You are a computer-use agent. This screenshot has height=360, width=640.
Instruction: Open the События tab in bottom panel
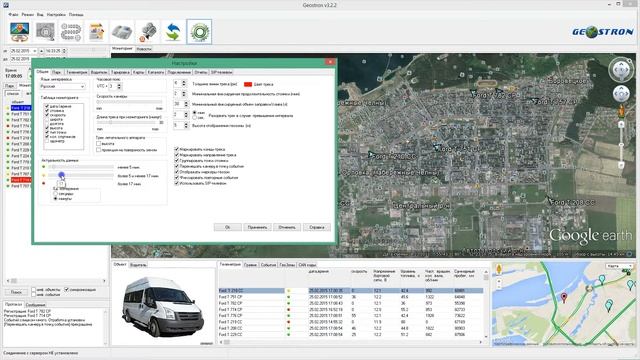click(x=268, y=265)
